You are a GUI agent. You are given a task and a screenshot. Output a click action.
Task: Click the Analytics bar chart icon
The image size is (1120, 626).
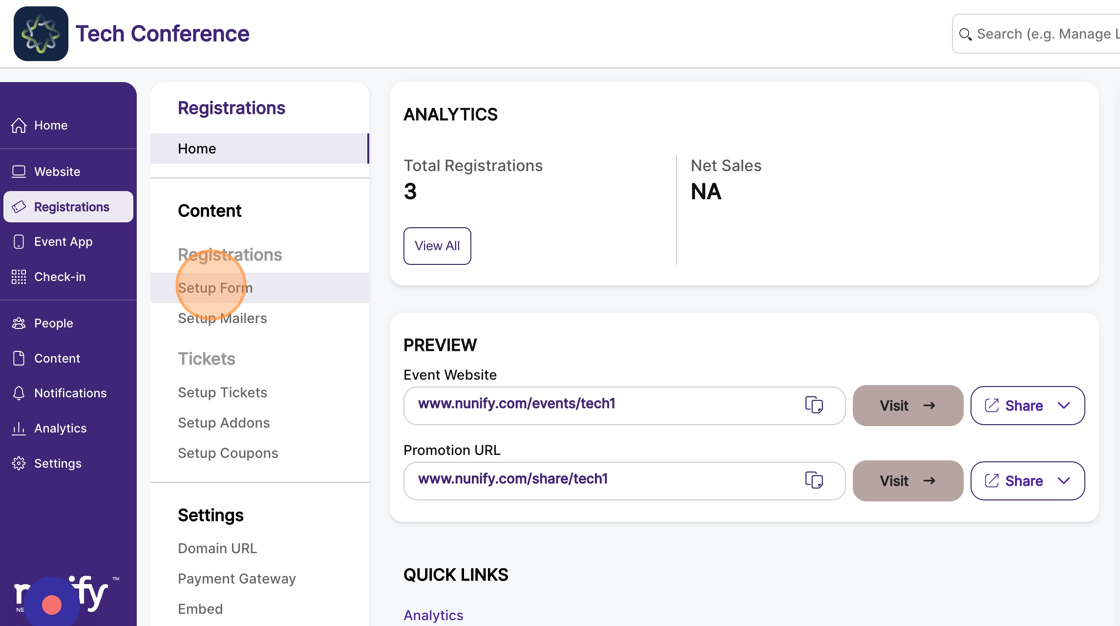click(19, 428)
